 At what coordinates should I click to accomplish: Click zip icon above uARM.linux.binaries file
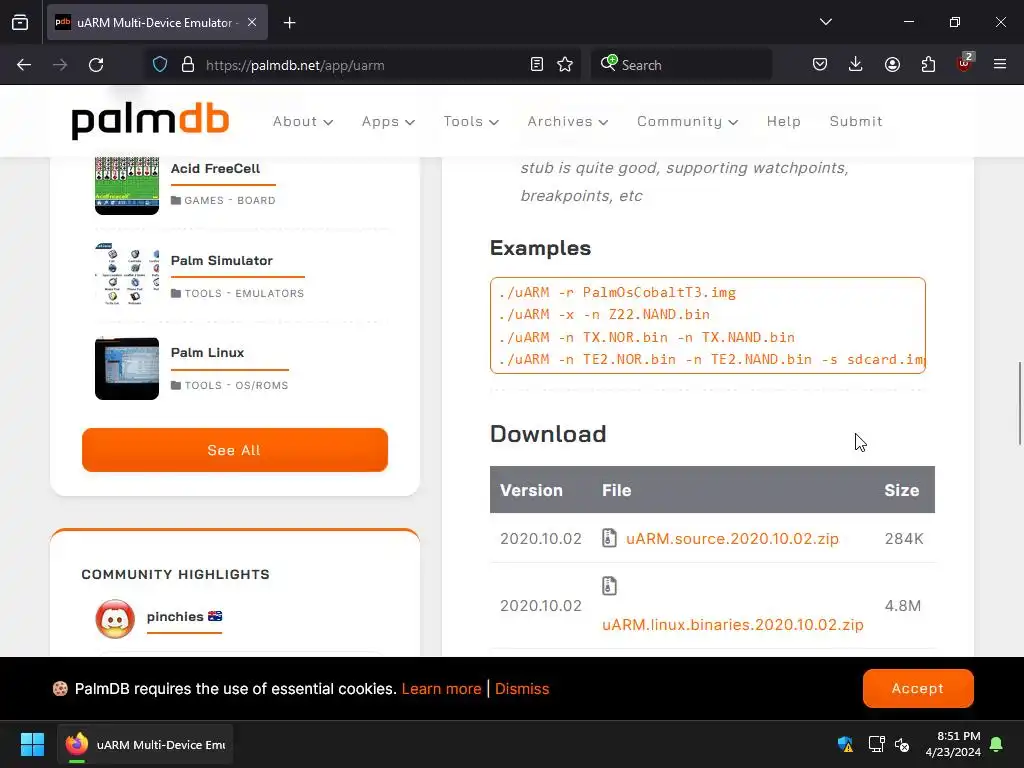609,586
